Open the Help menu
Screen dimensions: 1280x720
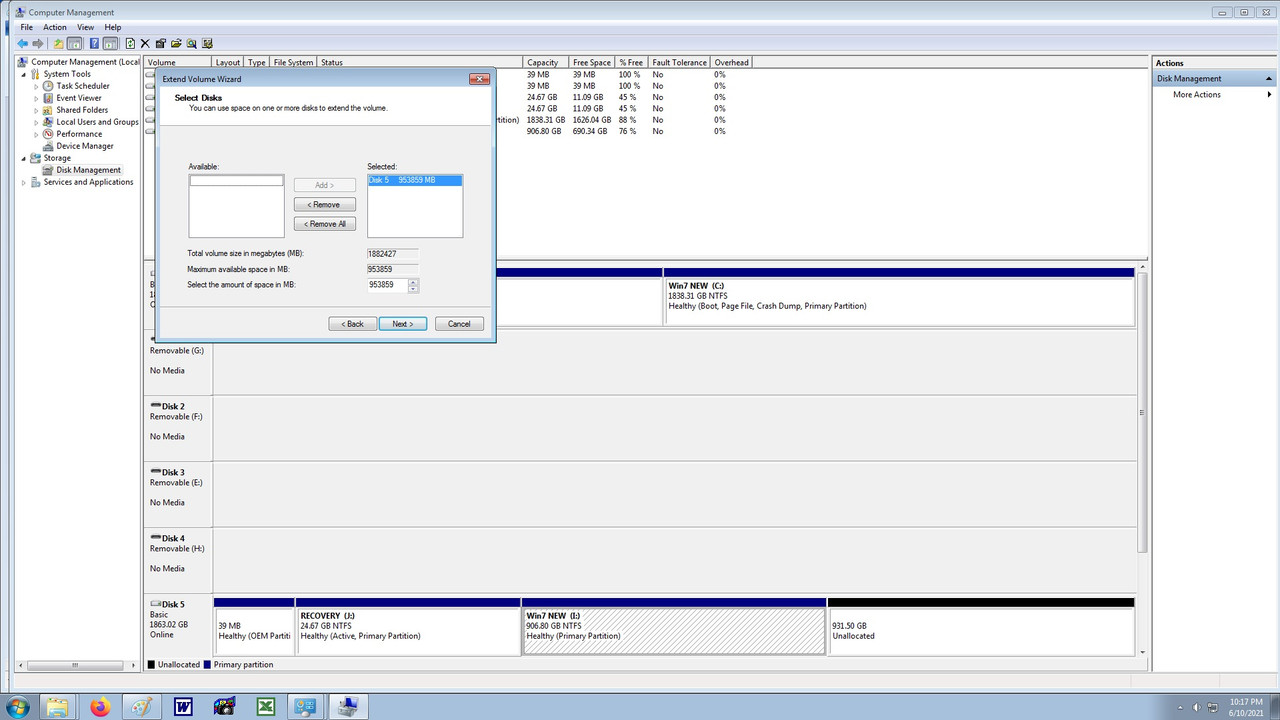pos(113,27)
